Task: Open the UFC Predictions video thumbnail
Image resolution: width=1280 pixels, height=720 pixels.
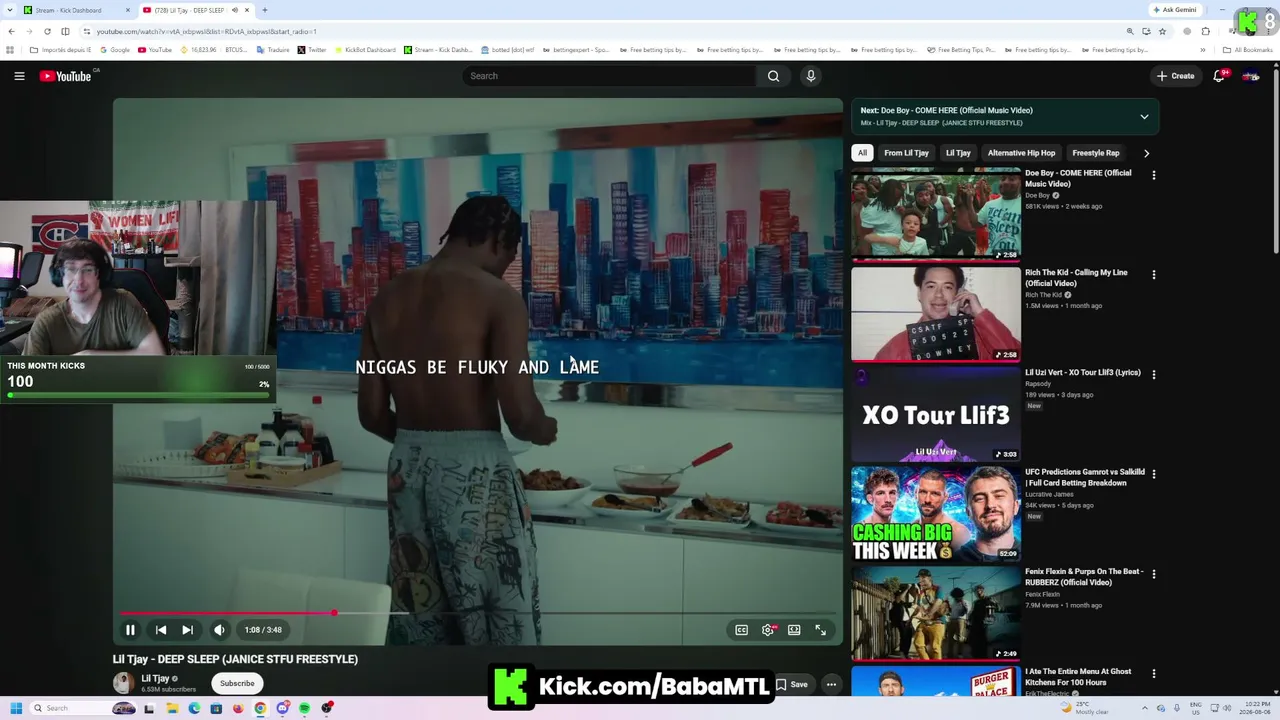Action: tap(936, 514)
